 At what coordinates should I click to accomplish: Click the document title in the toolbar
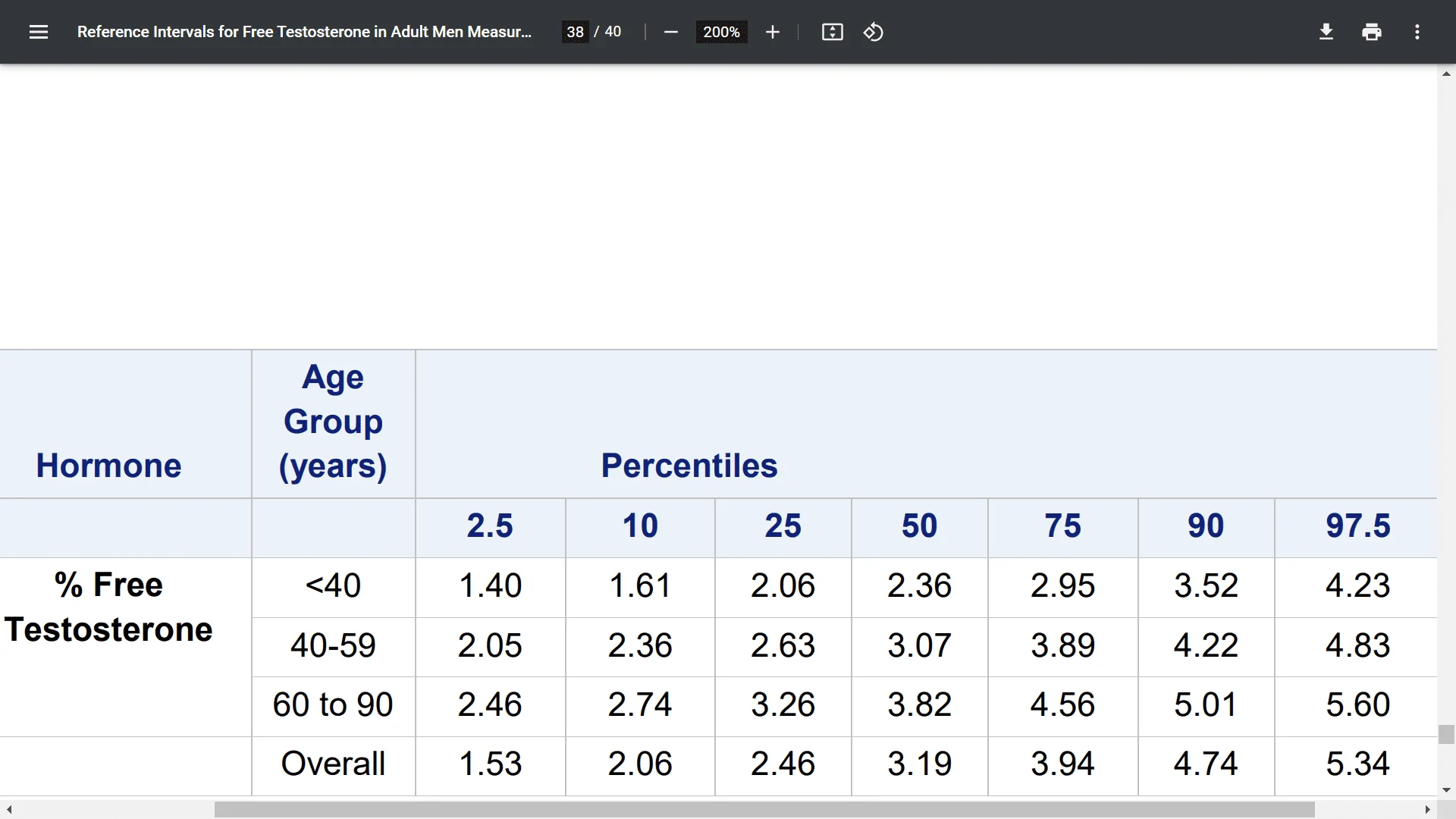[x=303, y=32]
